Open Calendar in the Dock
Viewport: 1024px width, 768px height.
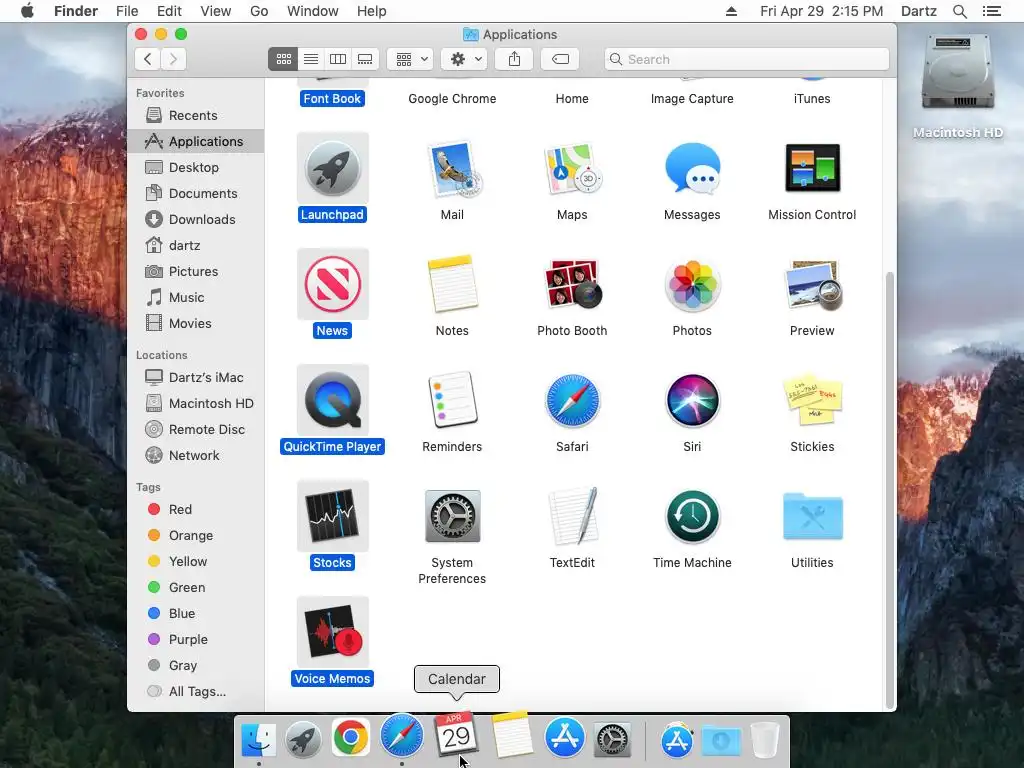(x=456, y=733)
